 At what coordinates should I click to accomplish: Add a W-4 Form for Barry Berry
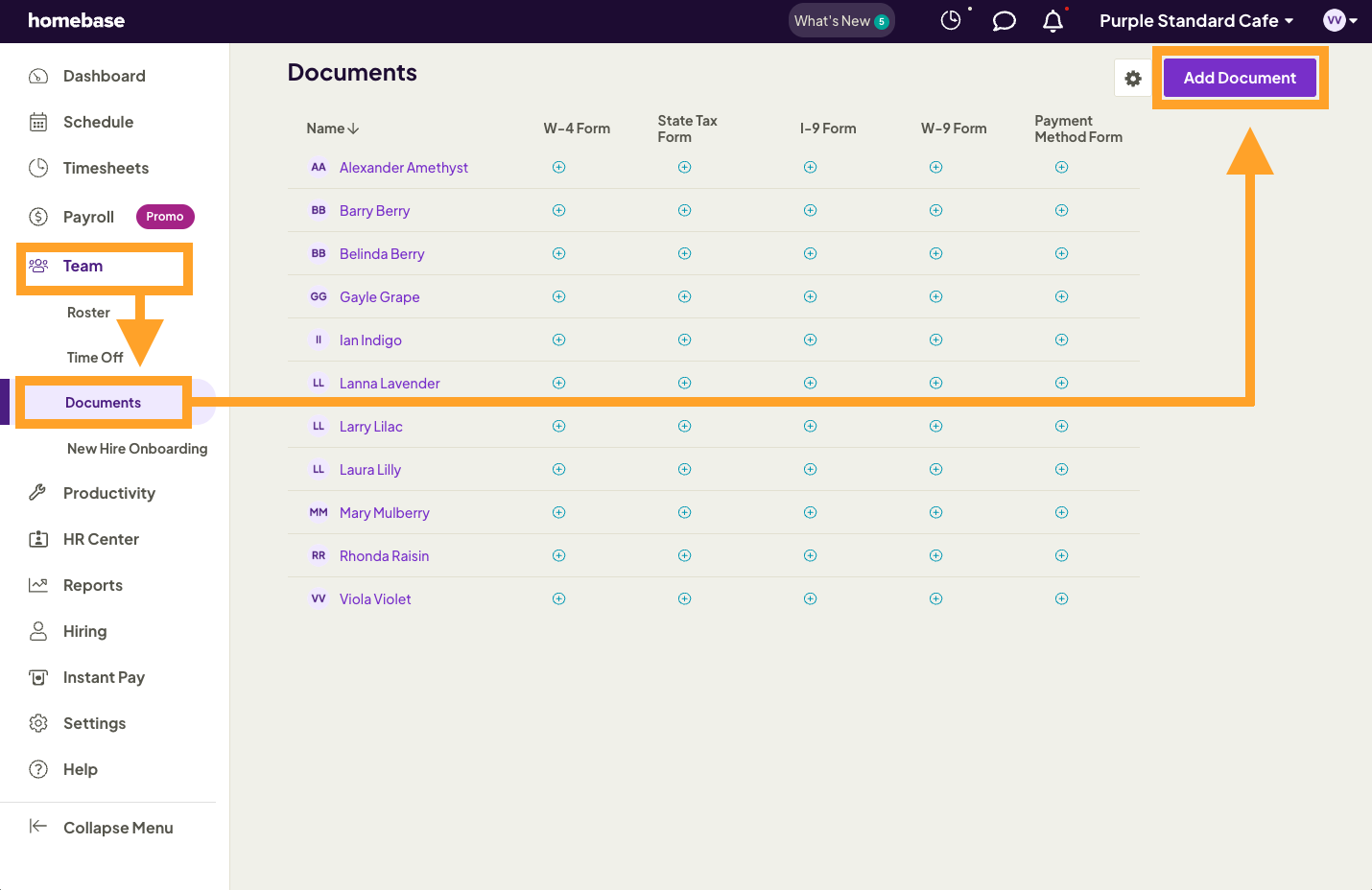coord(558,210)
